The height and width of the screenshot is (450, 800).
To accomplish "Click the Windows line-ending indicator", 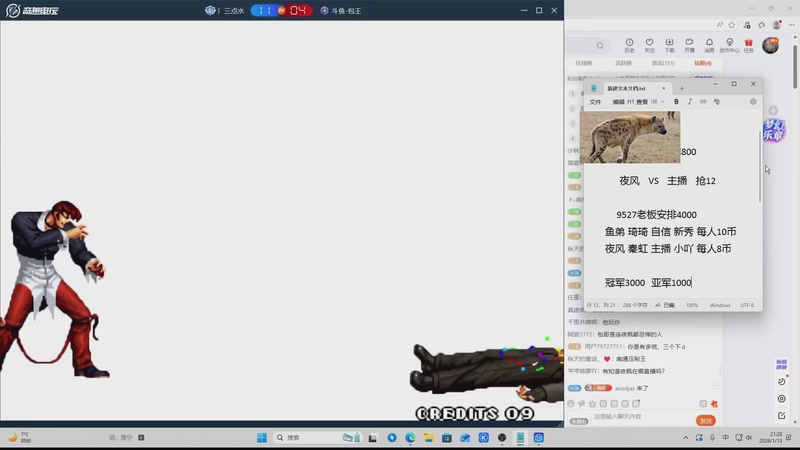I will [720, 305].
